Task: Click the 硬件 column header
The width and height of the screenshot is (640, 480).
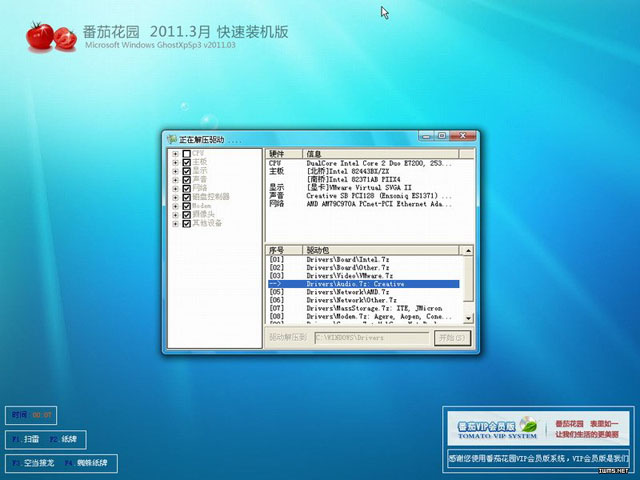Action: click(284, 154)
